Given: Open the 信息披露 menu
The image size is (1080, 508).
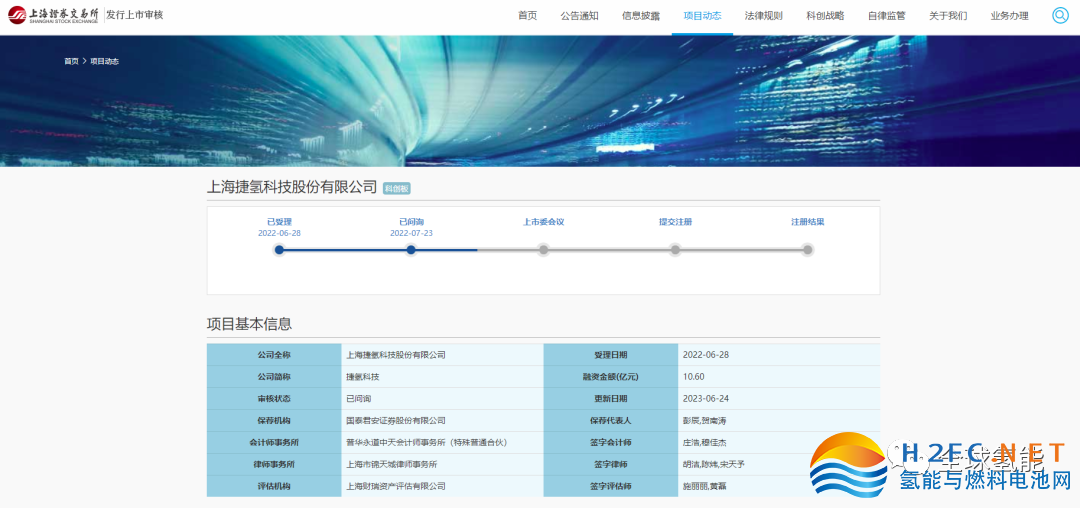Looking at the screenshot, I should coord(641,16).
